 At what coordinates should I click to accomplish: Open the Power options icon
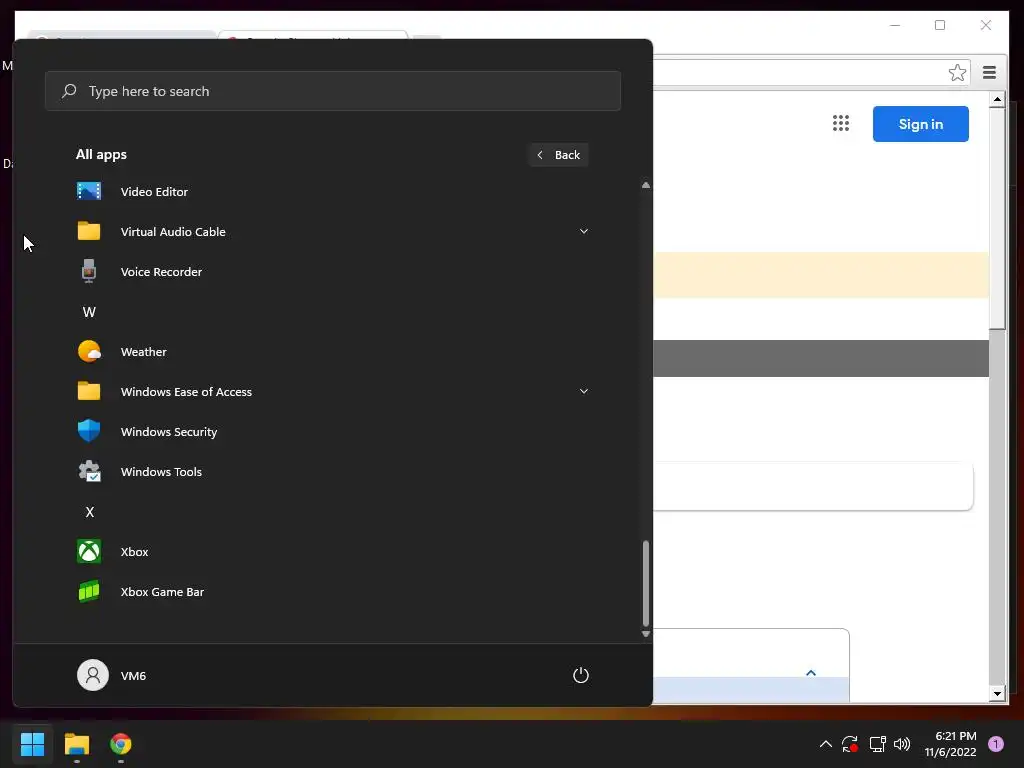click(581, 675)
